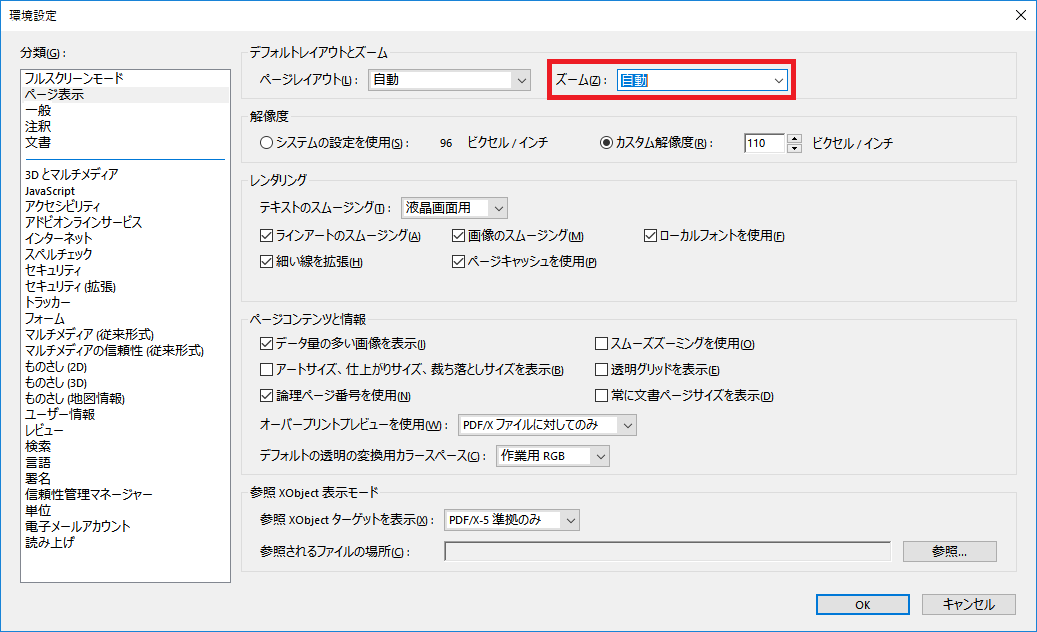This screenshot has height=632, width=1037.
Task: Choose システムの設定を使用 radio button
Action: [267, 143]
